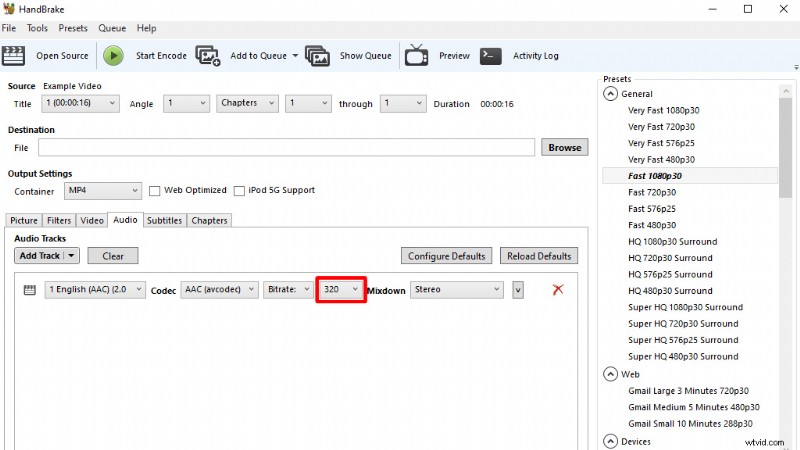Open the Codec AAC (avcodec) dropdown
This screenshot has height=450, width=800.
[219, 290]
